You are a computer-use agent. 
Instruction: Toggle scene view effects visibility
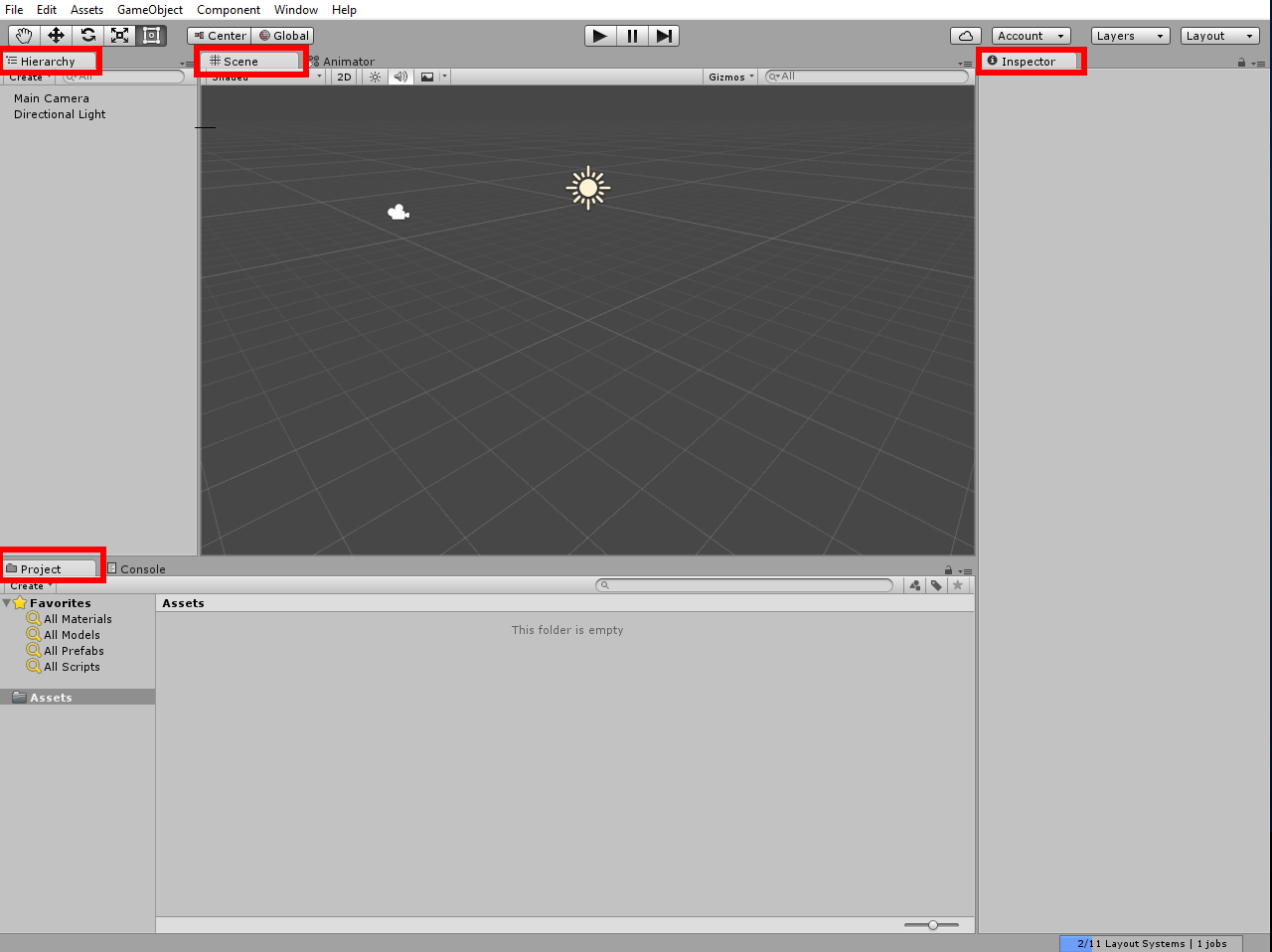click(426, 76)
